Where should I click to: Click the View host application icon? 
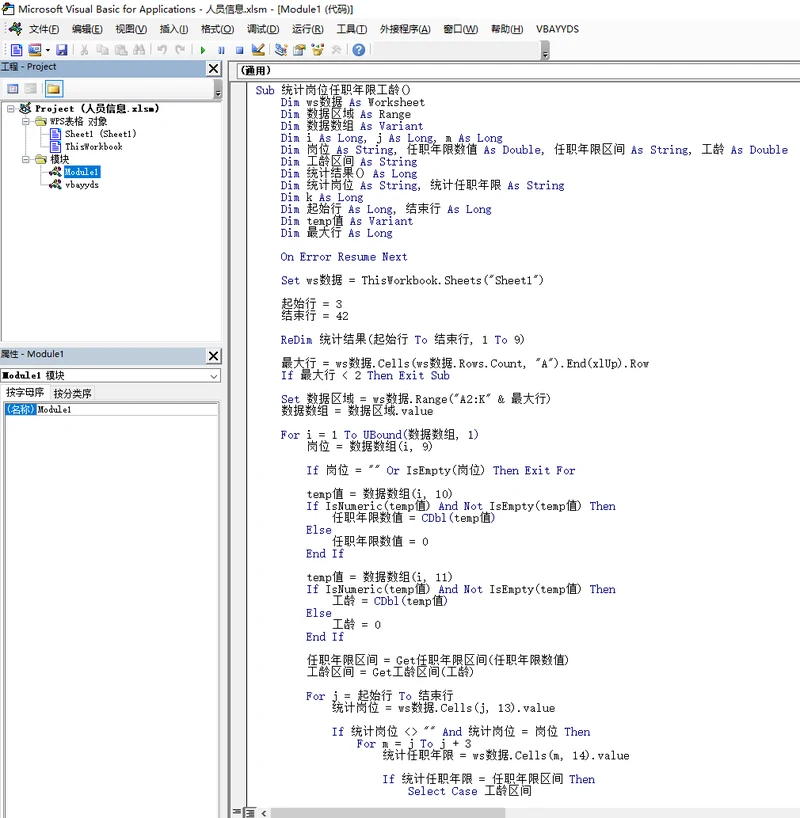tap(17, 50)
